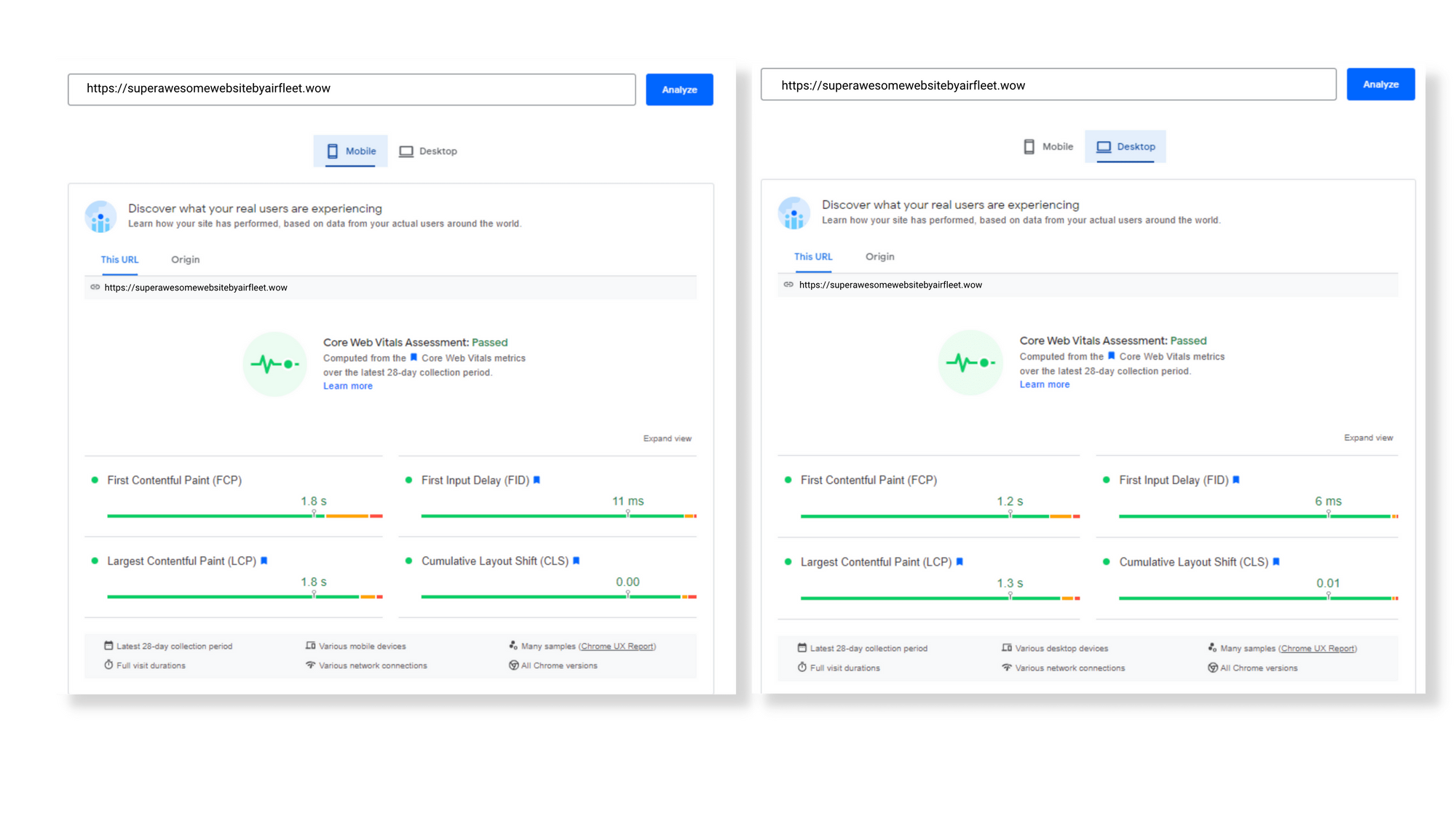Expand view in the mobile report
Viewport: 1456px width, 819px height.
tap(667, 439)
